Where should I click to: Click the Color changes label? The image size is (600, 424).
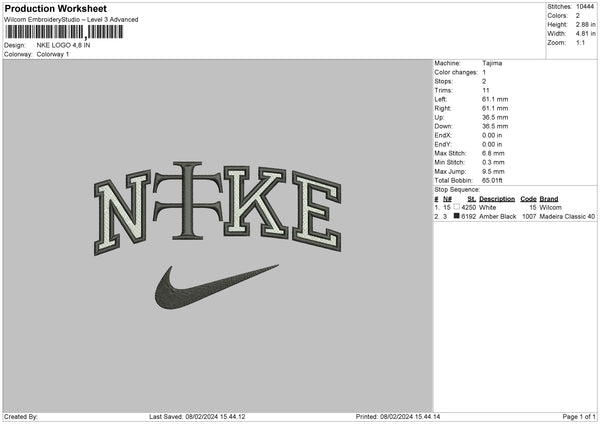456,72
